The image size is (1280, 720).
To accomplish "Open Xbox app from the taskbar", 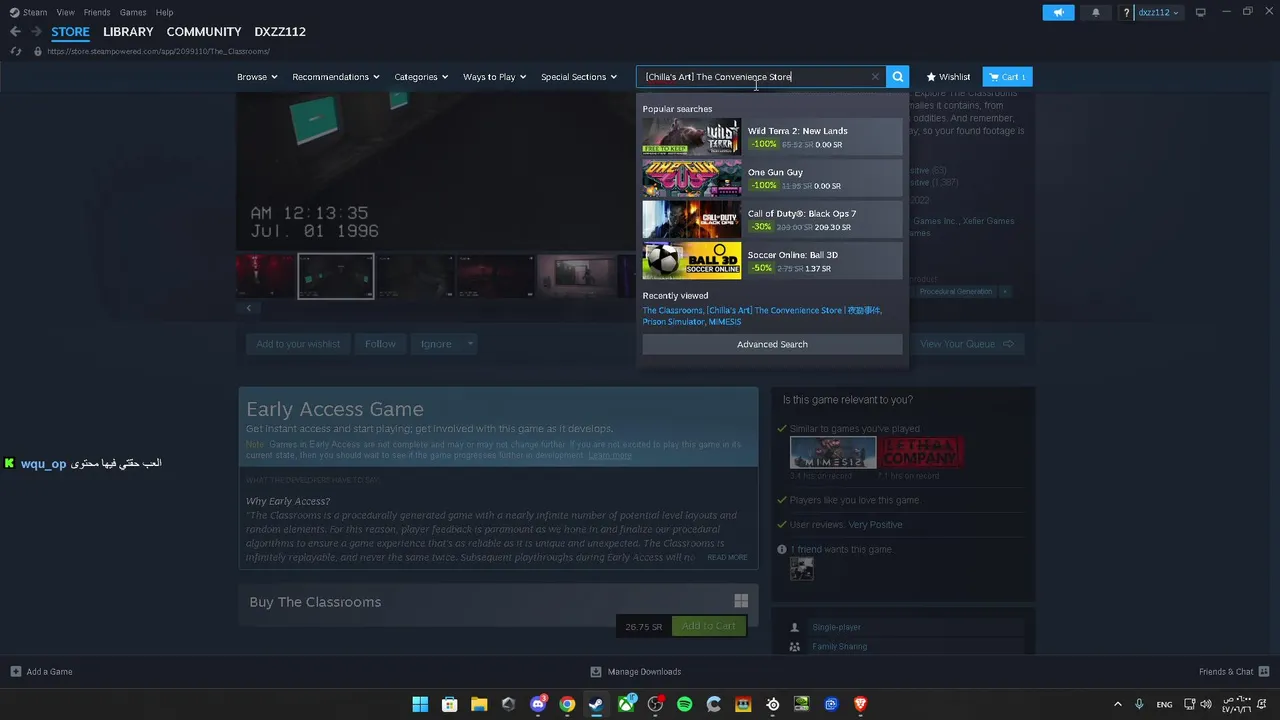I will click(626, 704).
